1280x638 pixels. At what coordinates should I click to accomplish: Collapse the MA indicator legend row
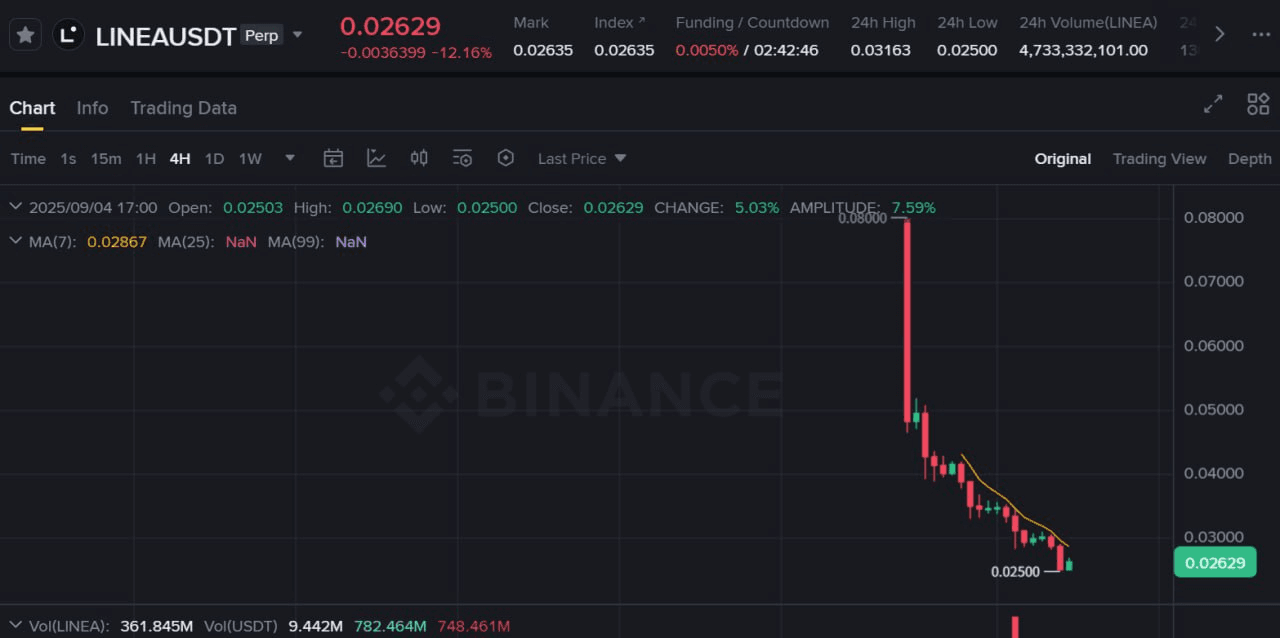click(x=15, y=241)
